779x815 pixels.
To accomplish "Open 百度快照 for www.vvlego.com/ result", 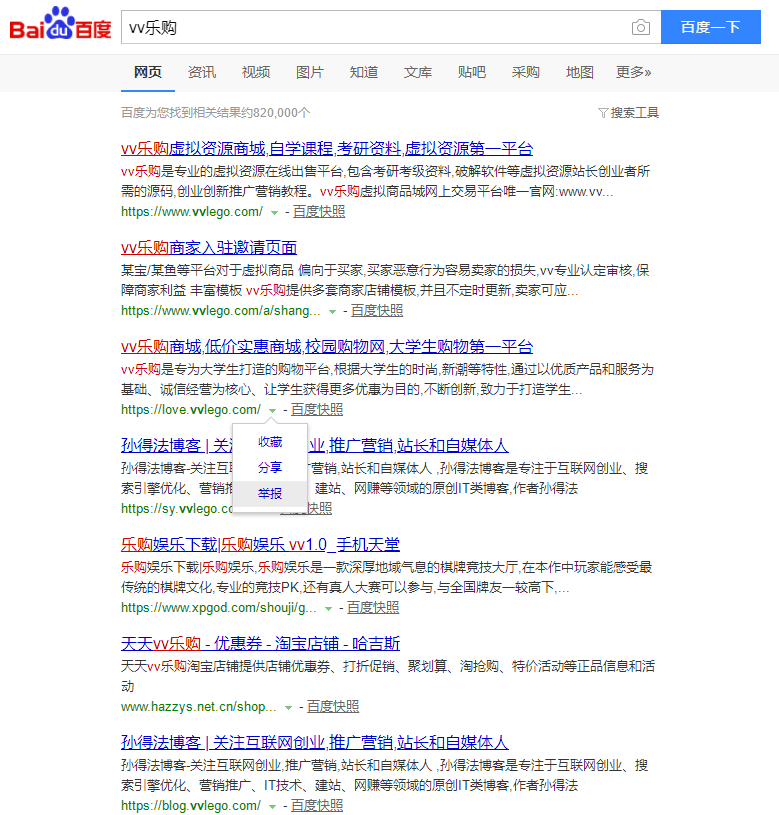I will pyautogui.click(x=319, y=212).
